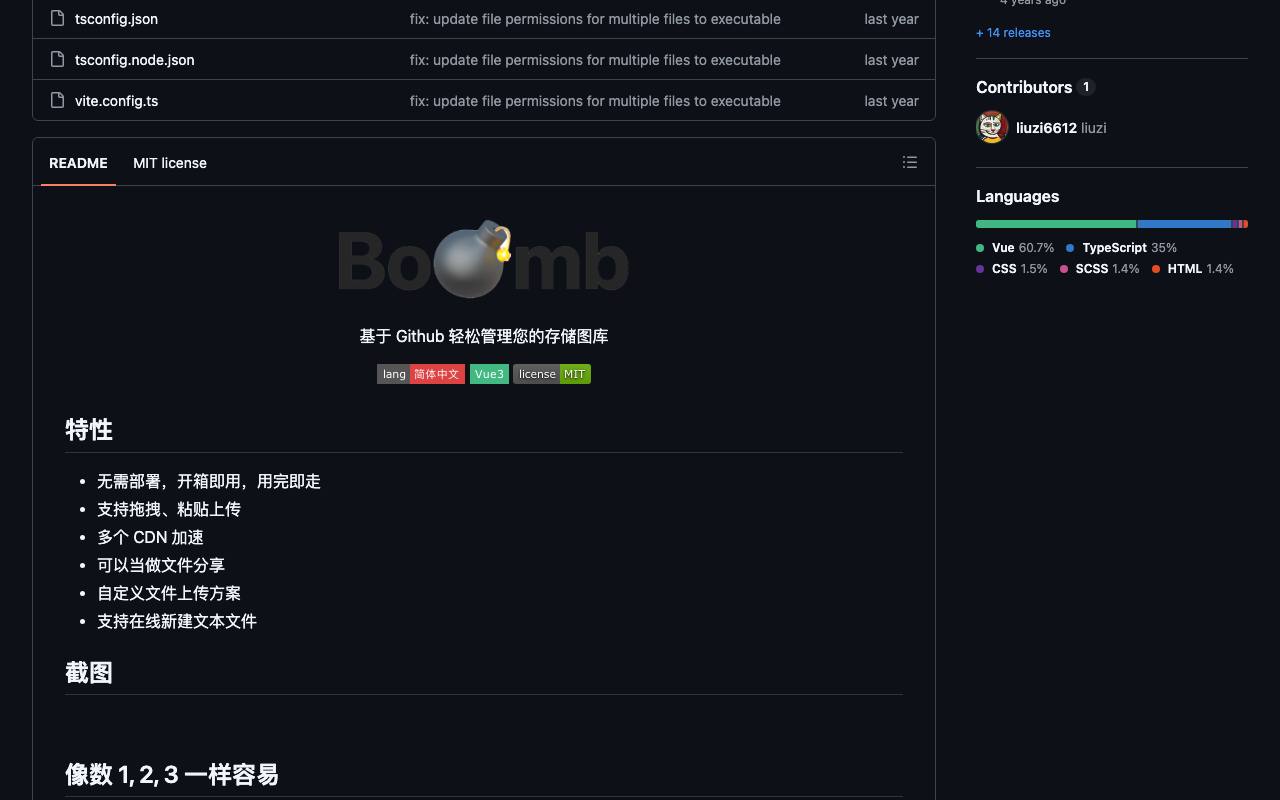
Task: Open commit message for tsconfig.node.json row
Action: [595, 59]
